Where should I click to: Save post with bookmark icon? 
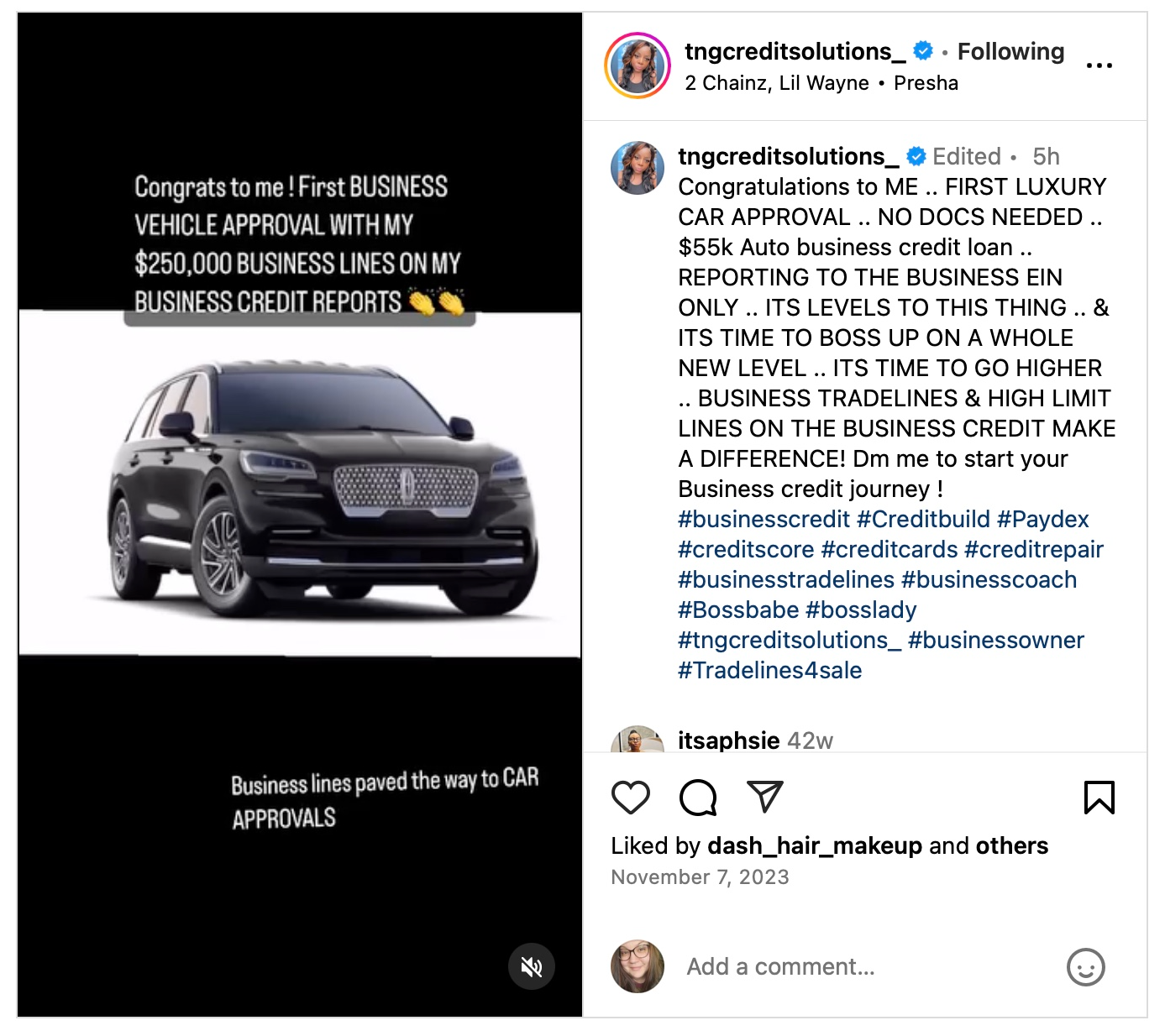(1099, 798)
